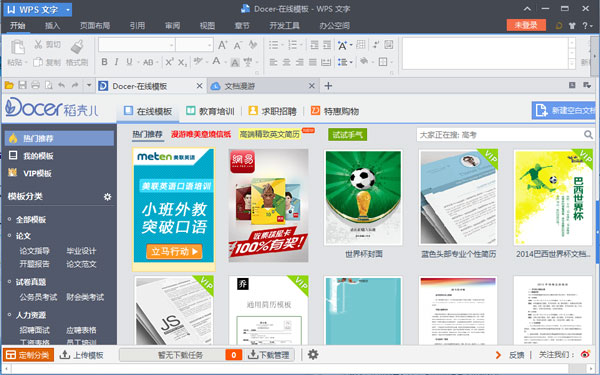Switch to the 页面布局 ribbon tab
Image resolution: width=600 pixels, height=375 pixels.
pos(95,26)
